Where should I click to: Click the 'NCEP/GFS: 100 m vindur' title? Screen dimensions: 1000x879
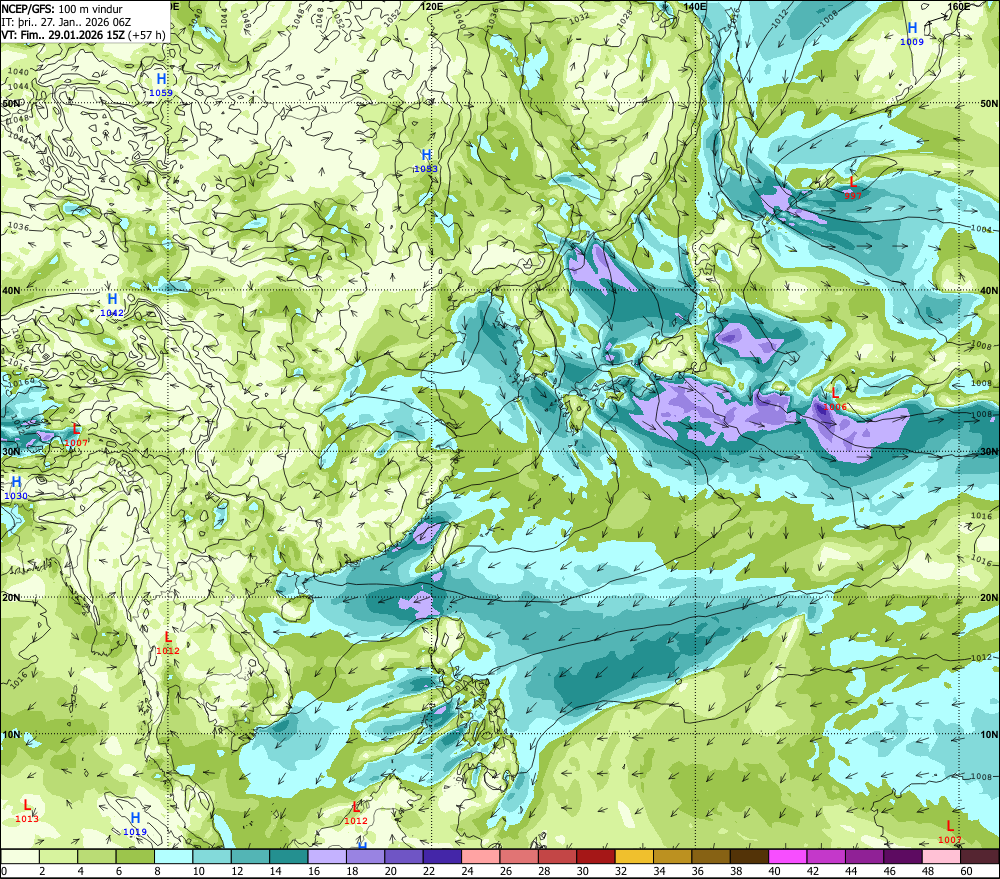coord(62,9)
